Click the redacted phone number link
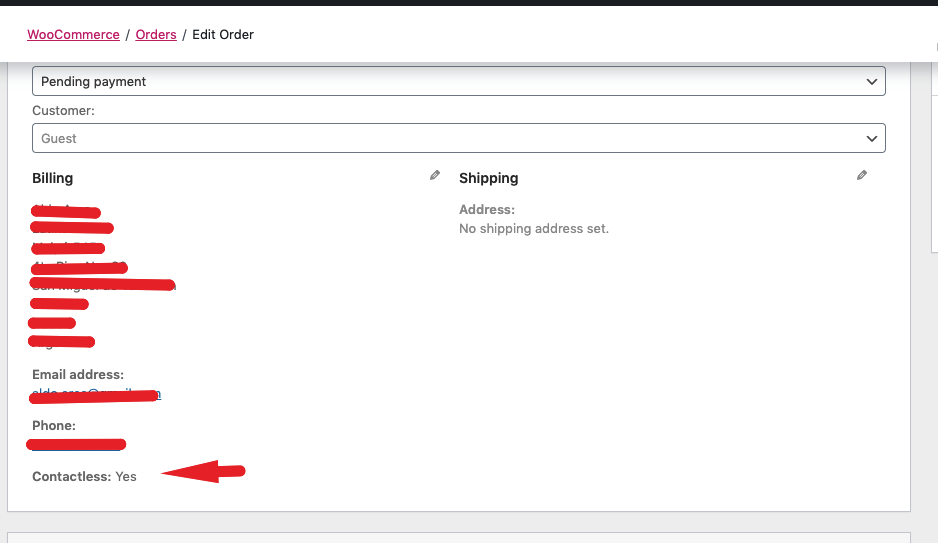The height and width of the screenshot is (543, 938). coord(76,444)
